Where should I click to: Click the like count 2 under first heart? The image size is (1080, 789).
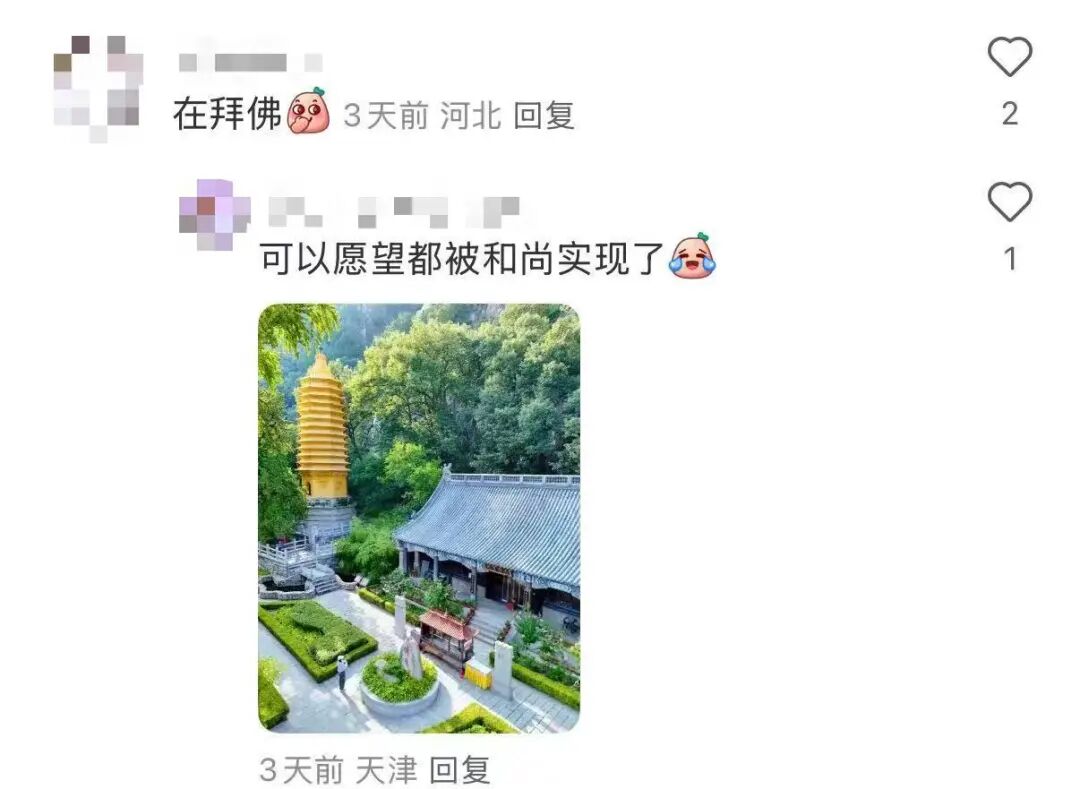point(1010,114)
